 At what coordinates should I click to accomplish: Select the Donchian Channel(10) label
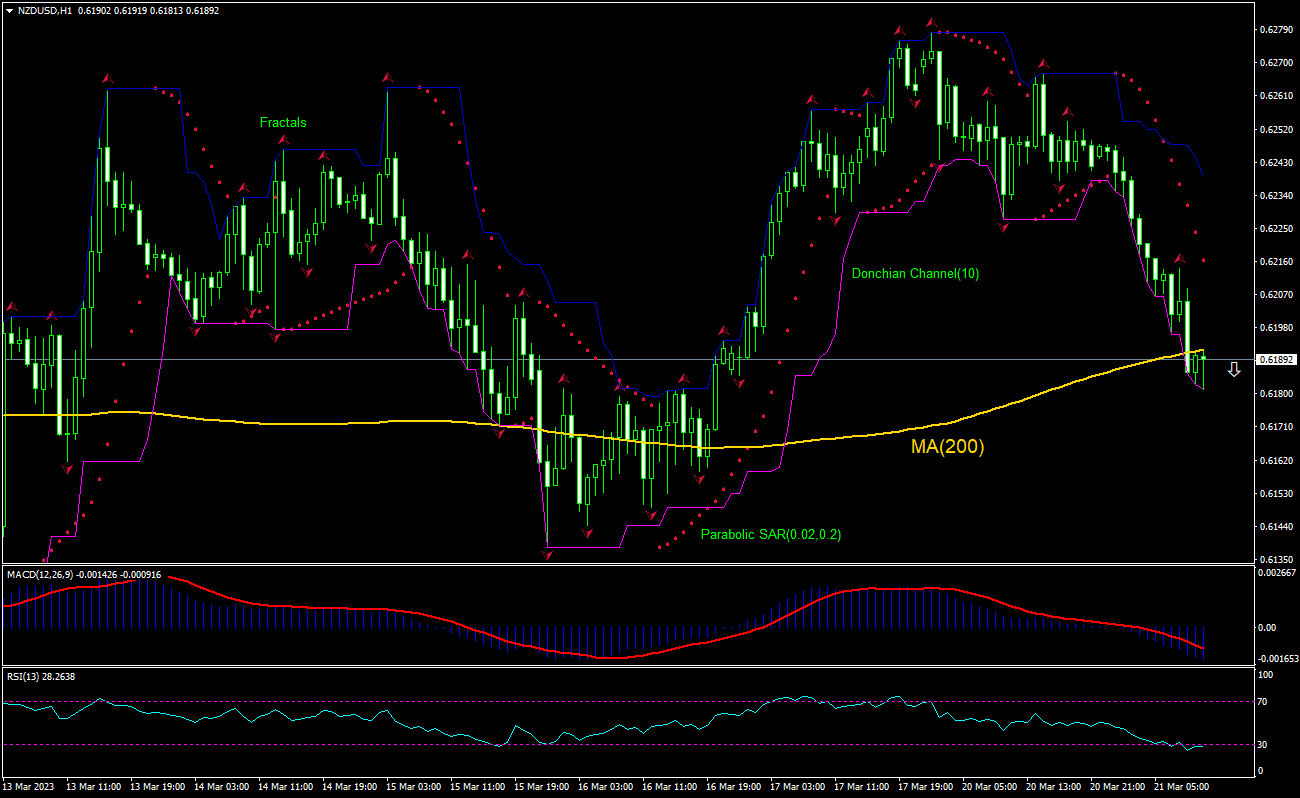[x=915, y=273]
